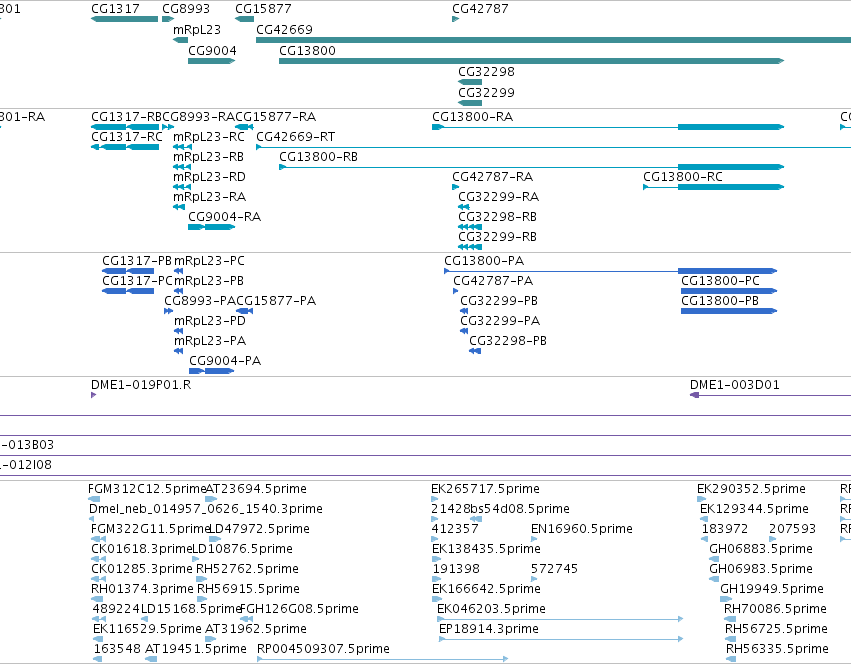Click the CG42669 gene span bar

[x=553, y=40]
